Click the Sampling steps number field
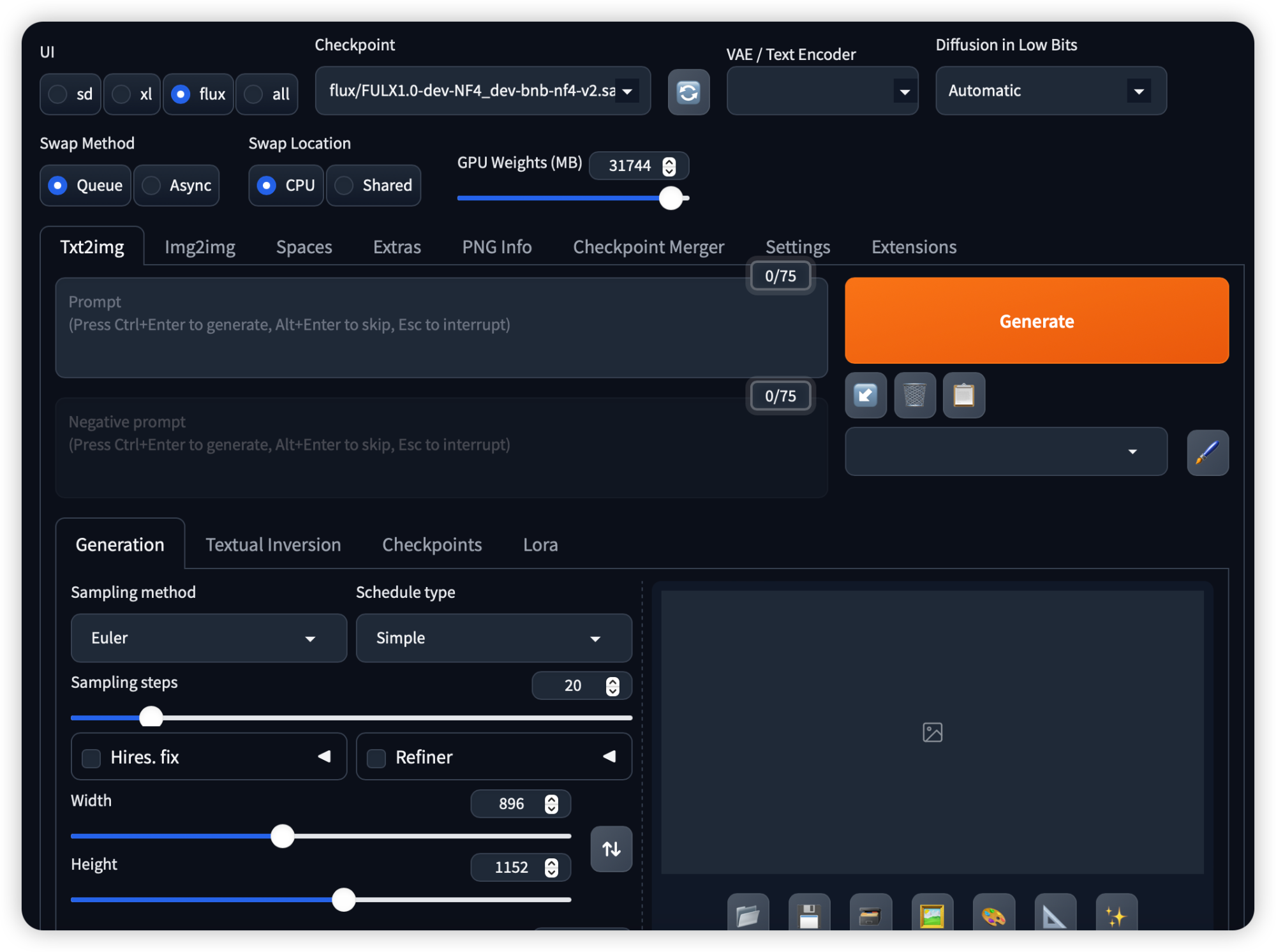Image resolution: width=1276 pixels, height=952 pixels. (582, 686)
